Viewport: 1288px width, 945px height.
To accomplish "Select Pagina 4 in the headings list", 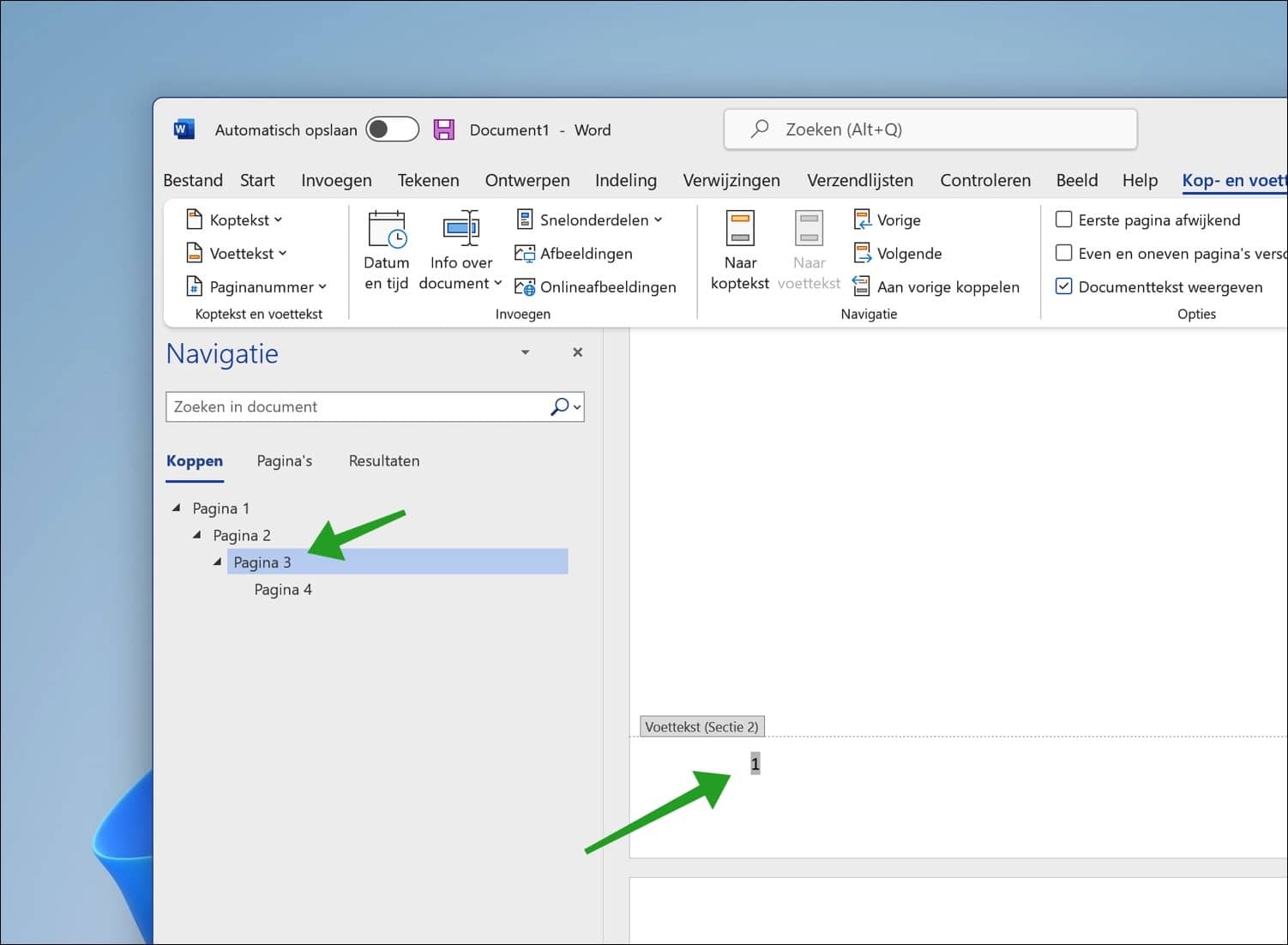I will (282, 589).
